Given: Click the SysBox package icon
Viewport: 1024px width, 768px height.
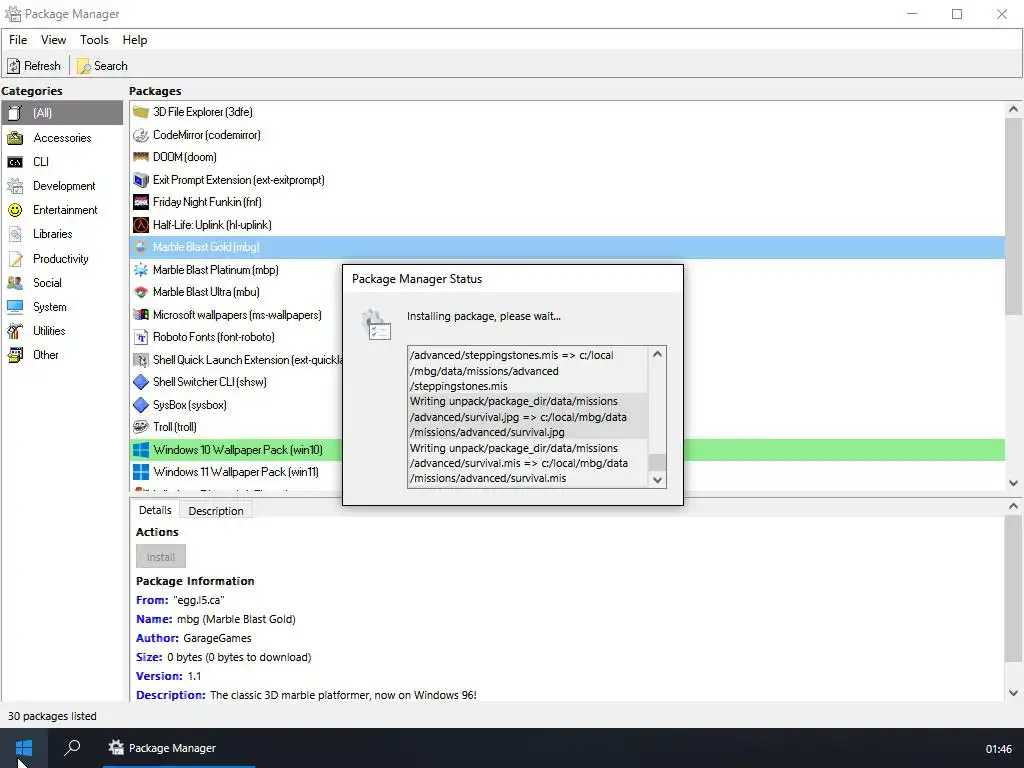Looking at the screenshot, I should pyautogui.click(x=140, y=405).
